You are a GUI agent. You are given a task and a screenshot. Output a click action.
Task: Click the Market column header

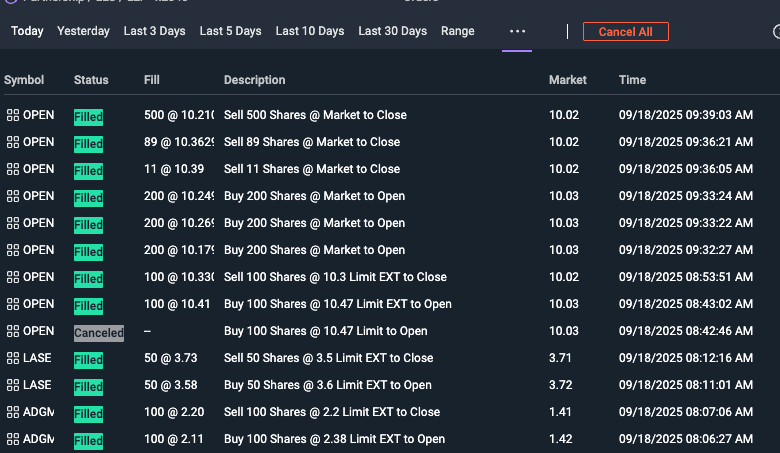point(568,80)
